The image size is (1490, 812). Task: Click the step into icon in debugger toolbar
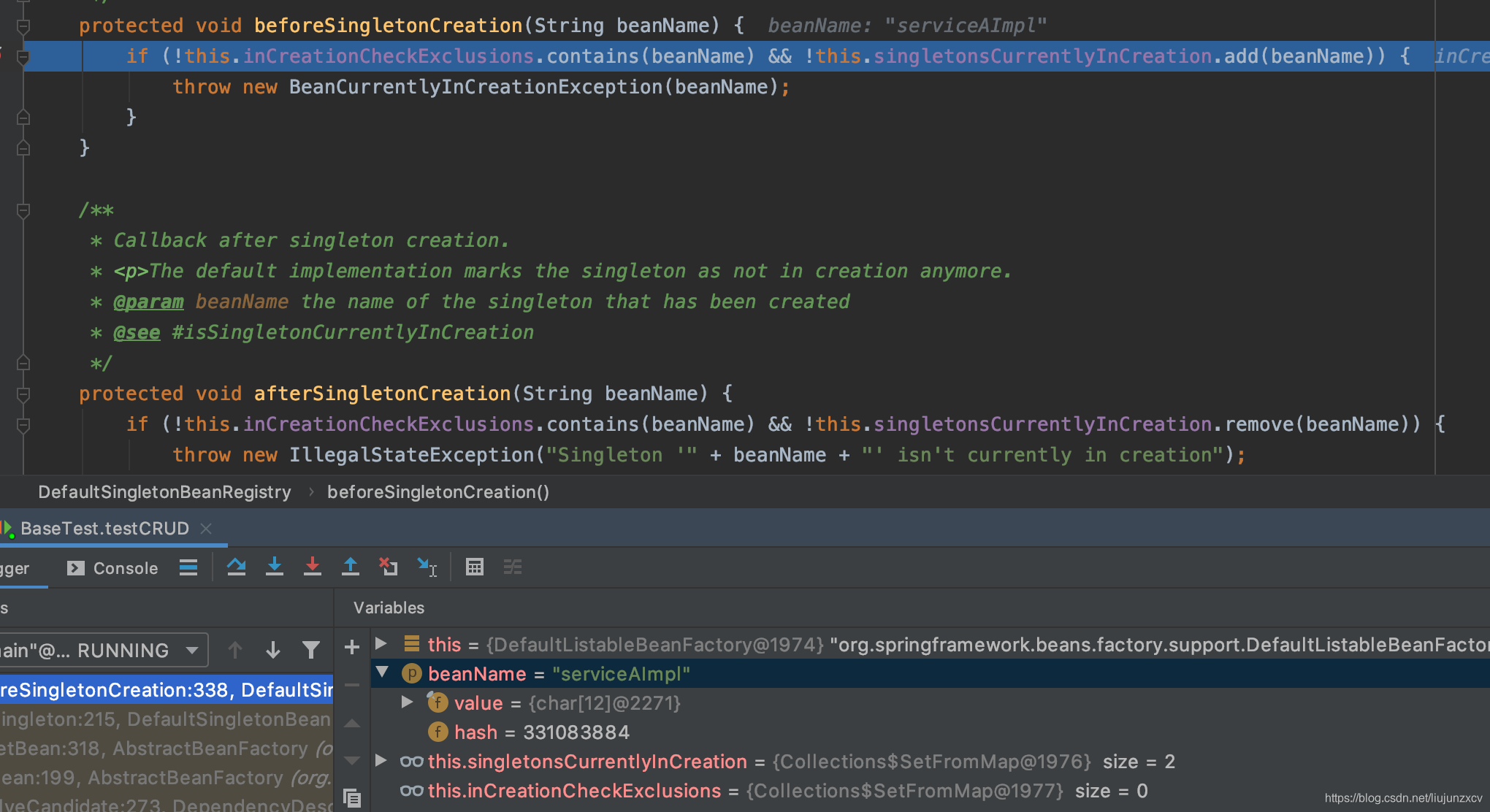pyautogui.click(x=275, y=568)
